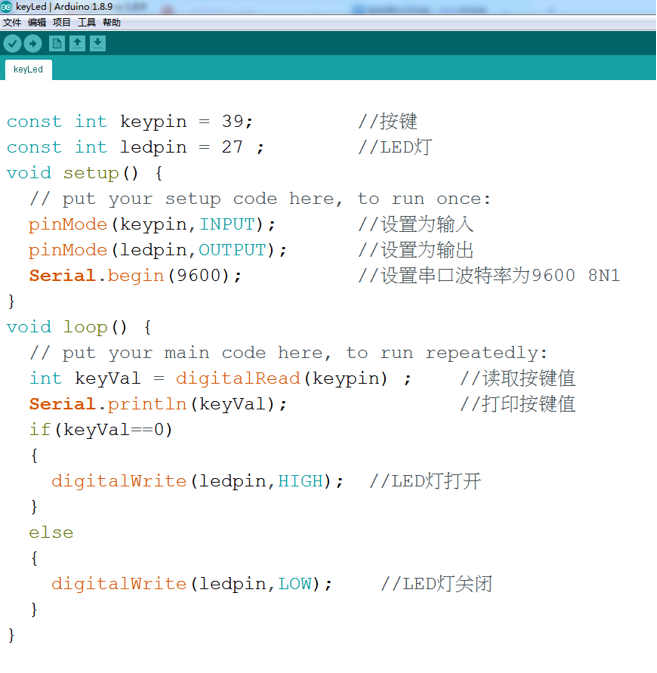Click the '//LED灯关闭' comment

[x=436, y=584]
